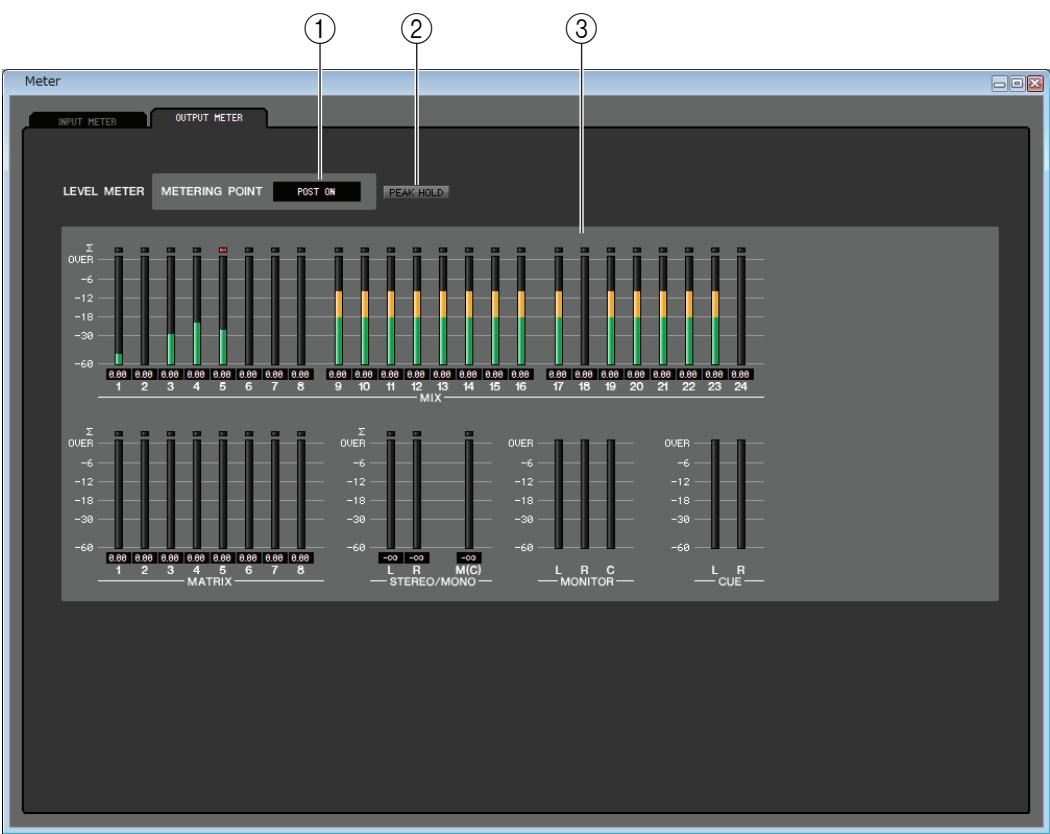The width and height of the screenshot is (1050, 834).
Task: Click the Meter window title bar text
Action: coord(43,81)
